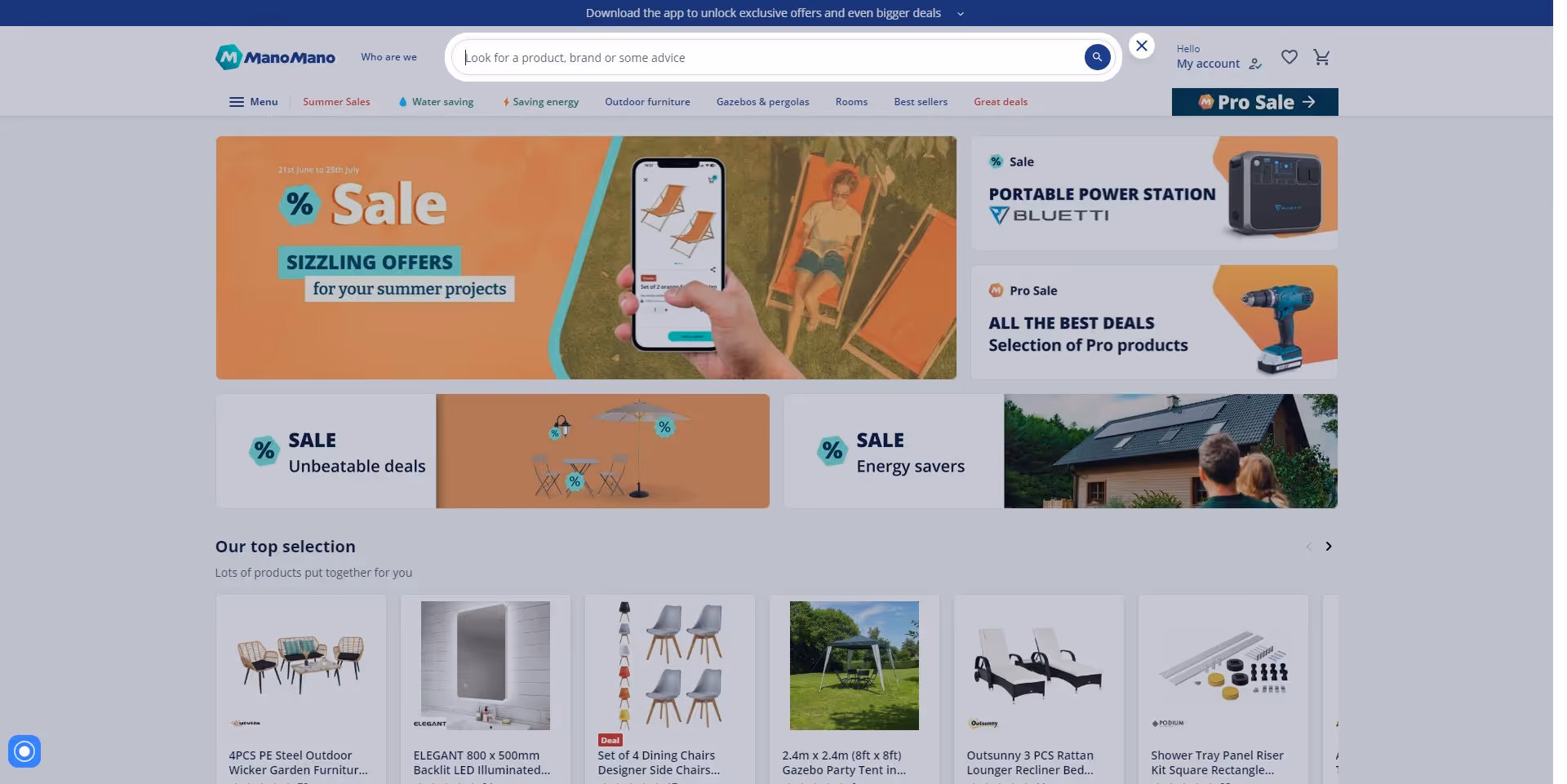
Task: Click the shower tray riser kit image
Action: pyautogui.click(x=1223, y=665)
